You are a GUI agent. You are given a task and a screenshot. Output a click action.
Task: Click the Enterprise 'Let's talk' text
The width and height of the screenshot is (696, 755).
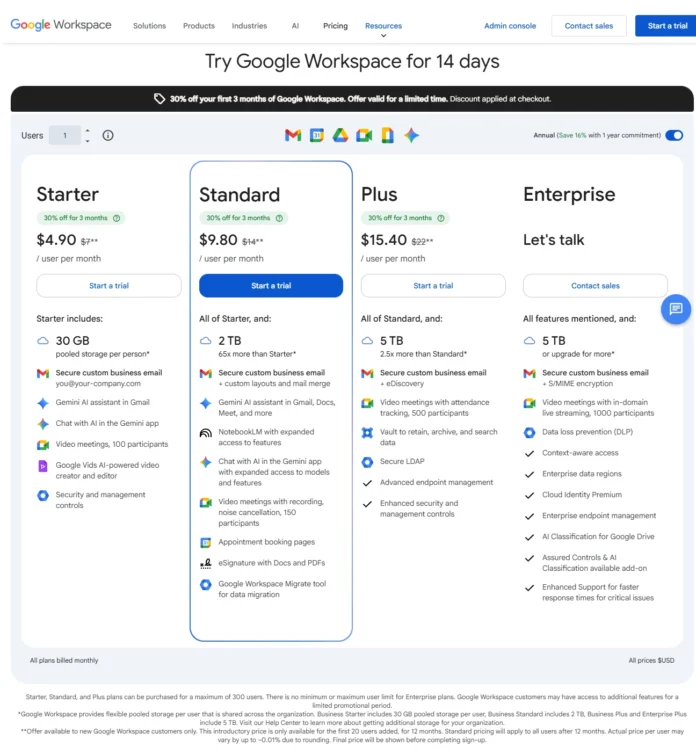553,240
